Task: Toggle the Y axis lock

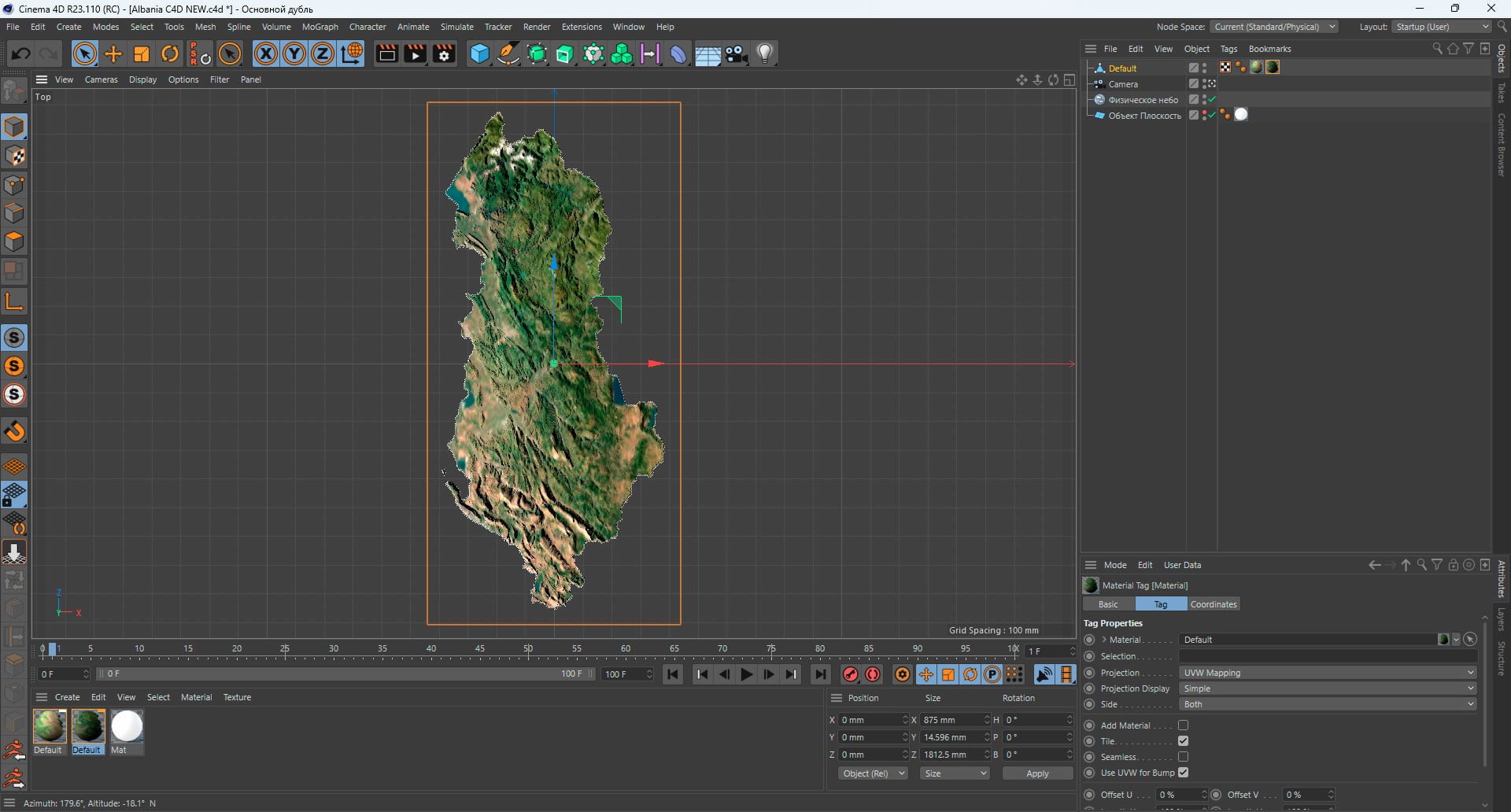Action: point(294,54)
